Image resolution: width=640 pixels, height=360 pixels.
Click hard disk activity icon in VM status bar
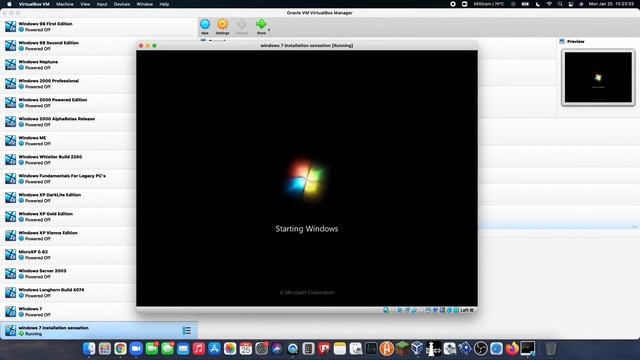pyautogui.click(x=386, y=310)
